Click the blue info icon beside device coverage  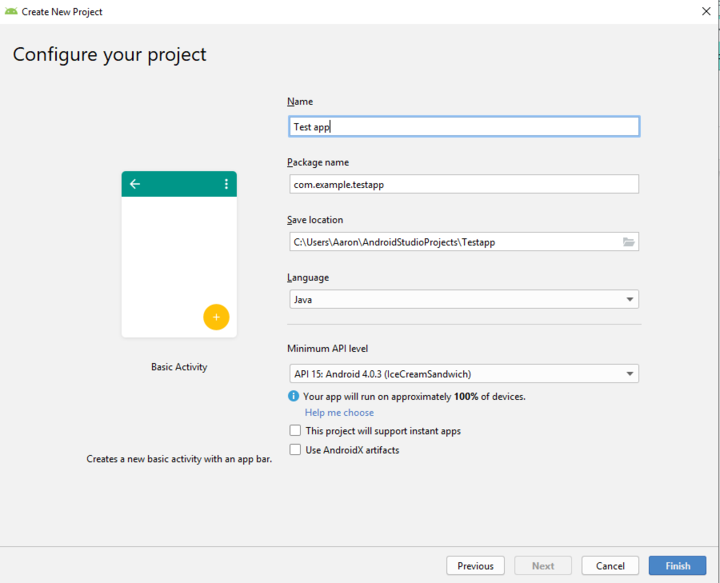[293, 396]
